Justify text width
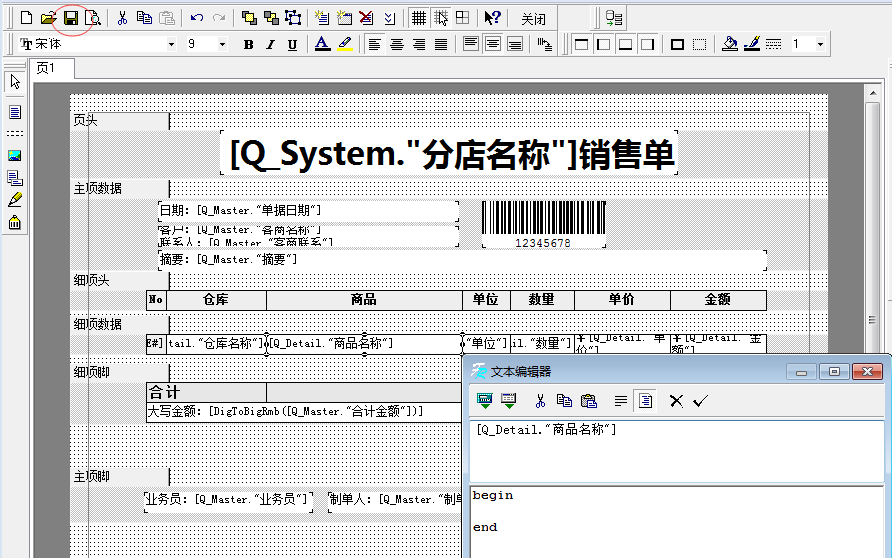Viewport: 892px width, 558px height. coord(441,44)
